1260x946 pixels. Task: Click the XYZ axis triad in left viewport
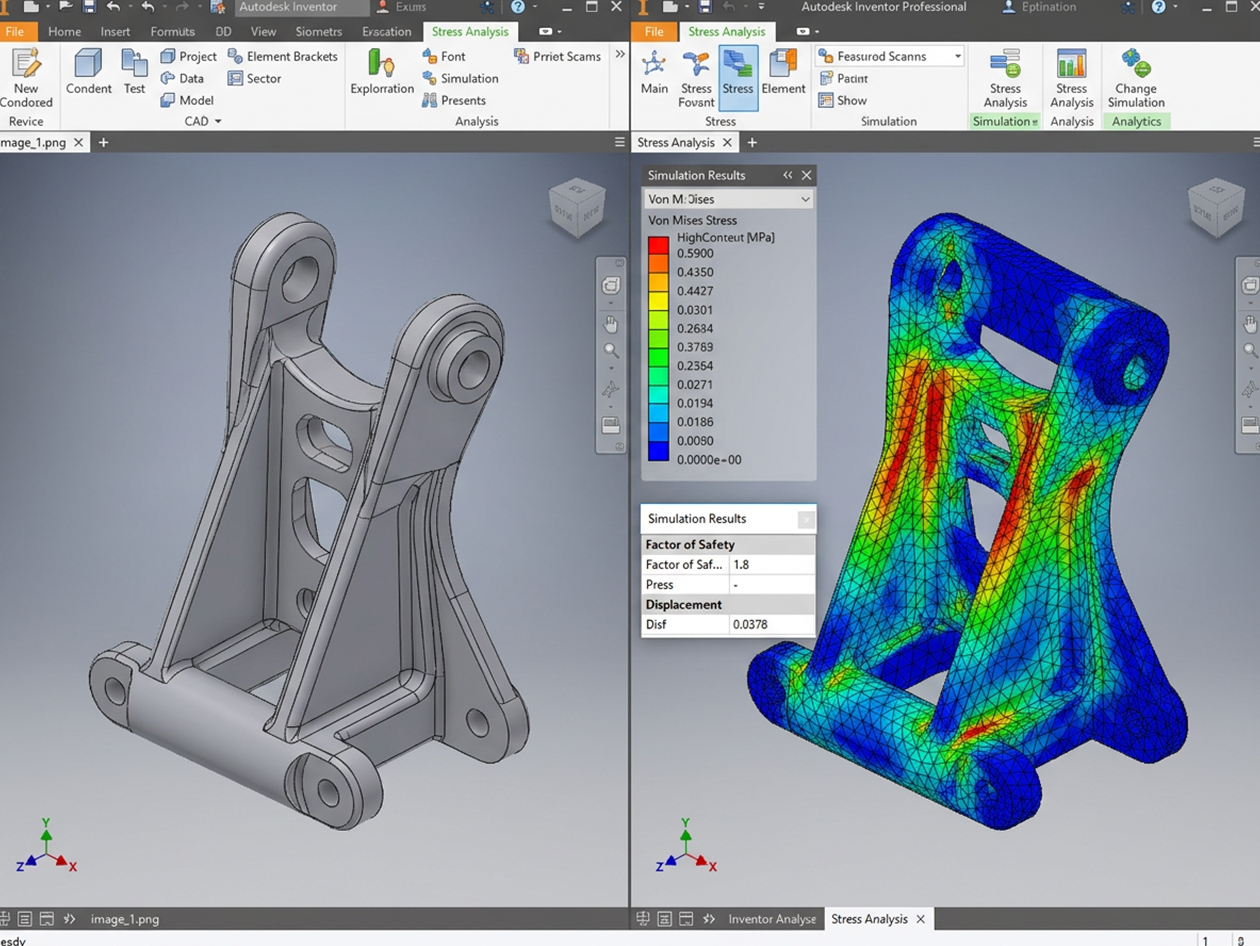[46, 847]
